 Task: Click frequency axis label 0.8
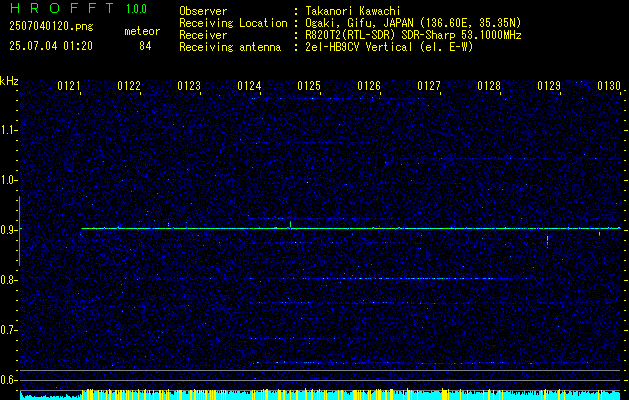8,280
